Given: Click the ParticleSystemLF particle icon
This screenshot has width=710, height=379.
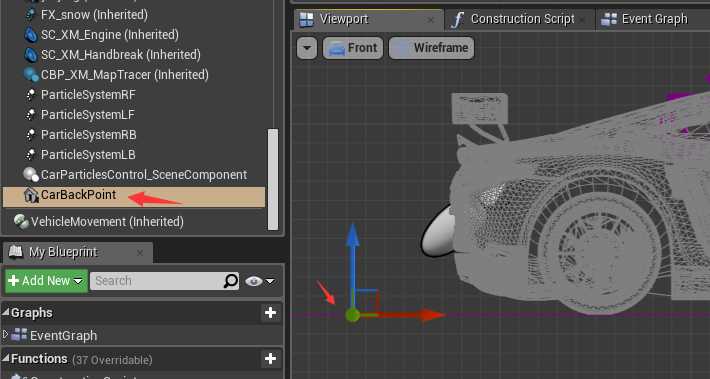Looking at the screenshot, I should [30, 115].
